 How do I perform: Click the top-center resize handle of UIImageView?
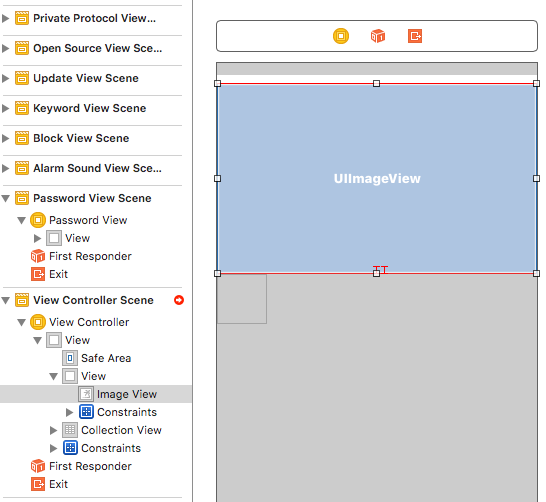point(376,84)
